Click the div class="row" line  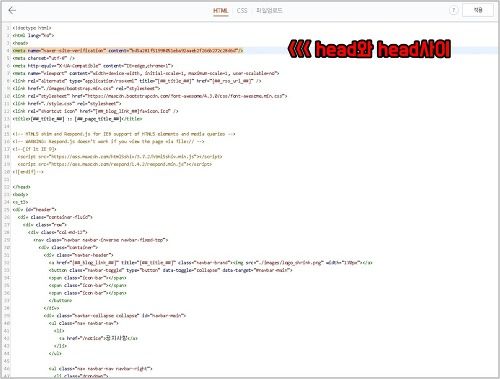tap(45, 225)
